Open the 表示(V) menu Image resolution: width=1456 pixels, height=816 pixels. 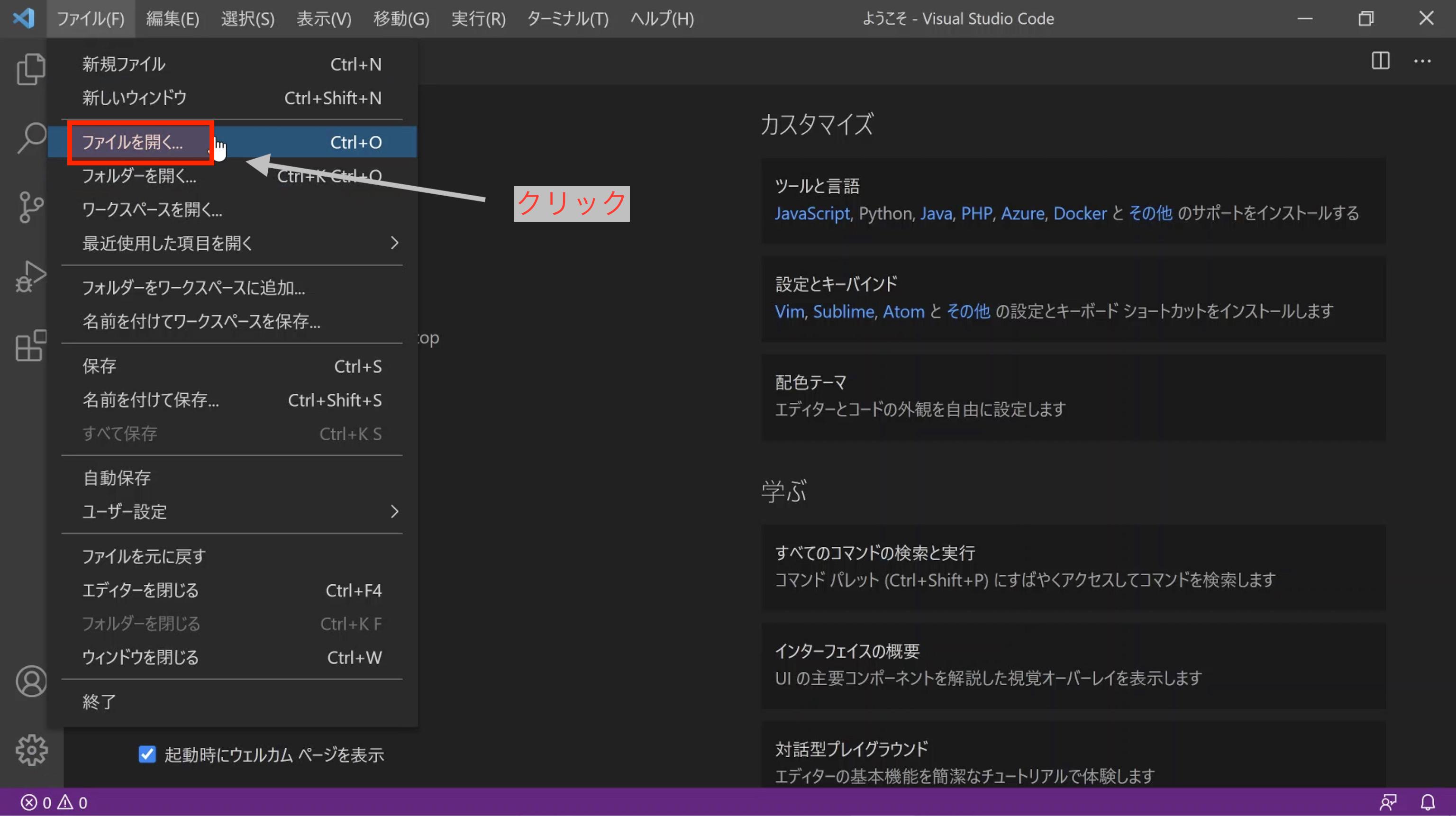pyautogui.click(x=324, y=18)
